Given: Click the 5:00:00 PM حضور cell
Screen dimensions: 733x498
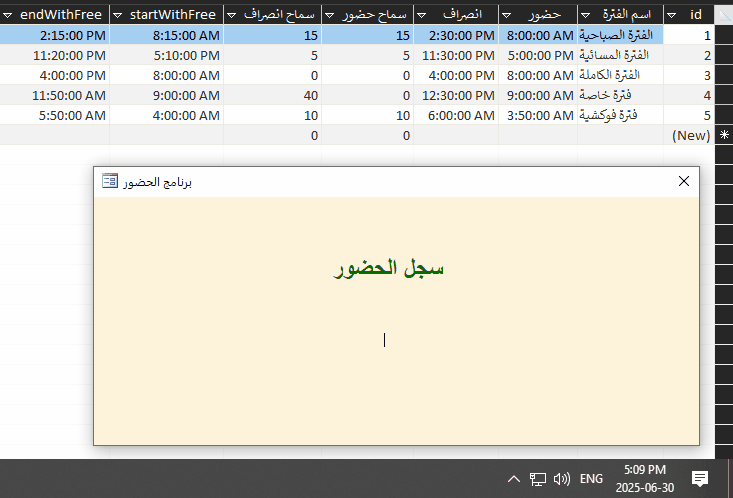Looking at the screenshot, I should click(x=538, y=55).
